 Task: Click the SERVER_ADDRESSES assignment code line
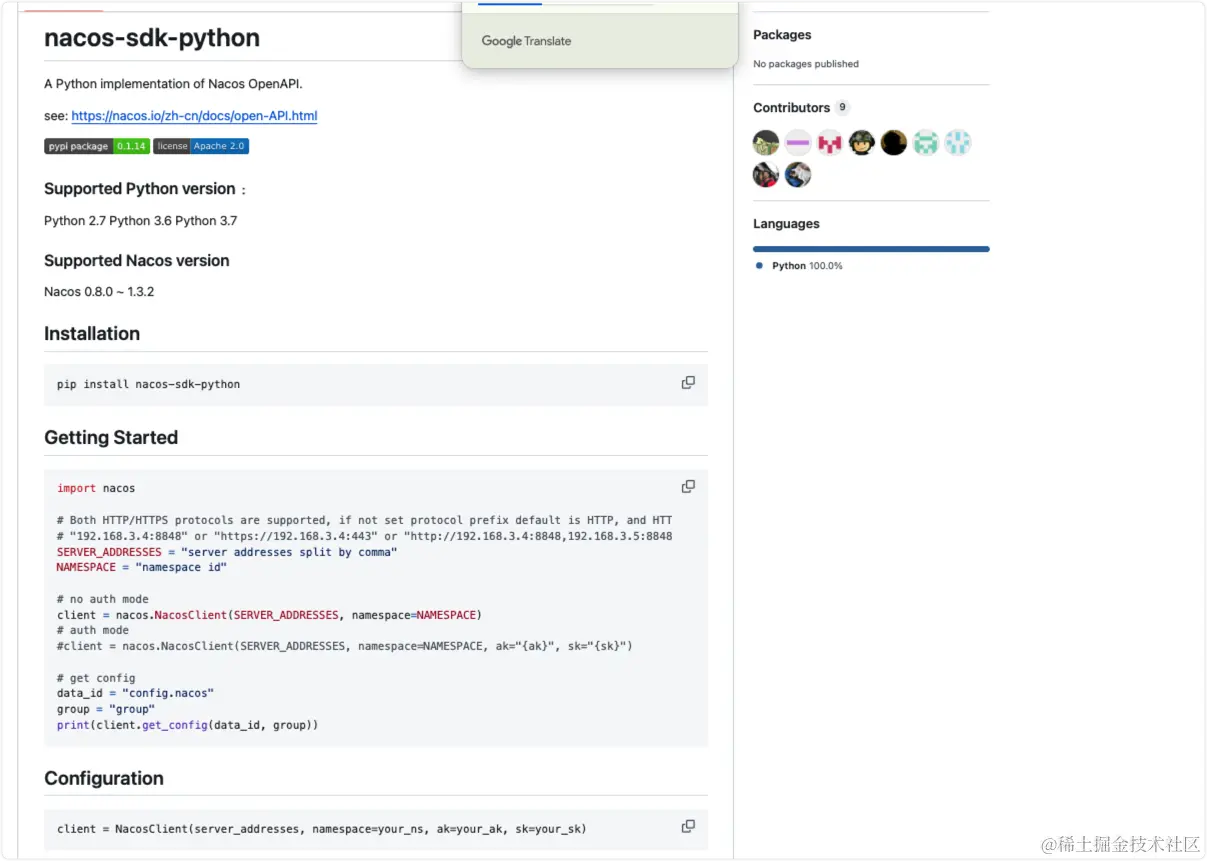coord(227,552)
